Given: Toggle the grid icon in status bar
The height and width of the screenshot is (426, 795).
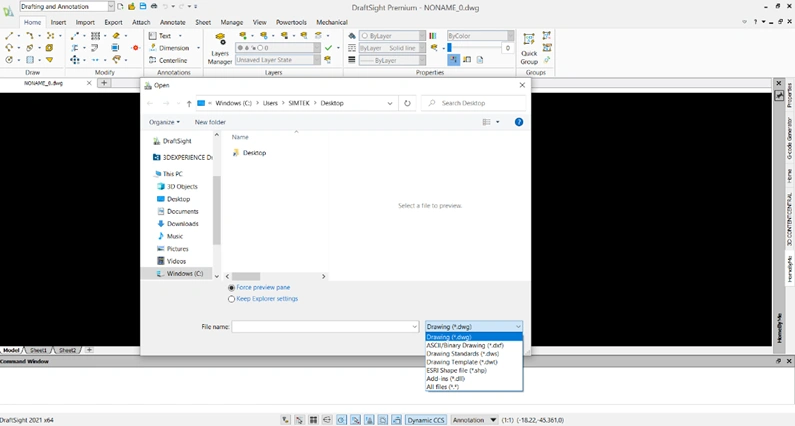Looking at the screenshot, I should 313,420.
